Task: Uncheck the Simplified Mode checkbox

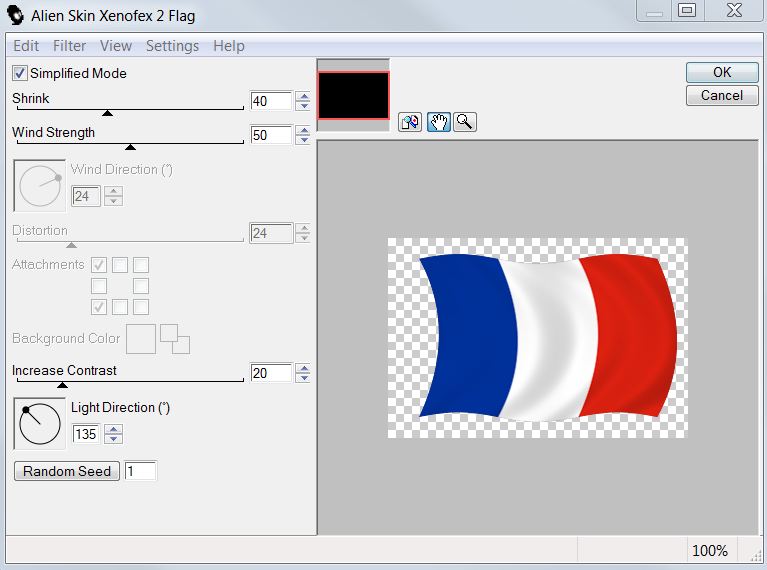Action: [20, 73]
